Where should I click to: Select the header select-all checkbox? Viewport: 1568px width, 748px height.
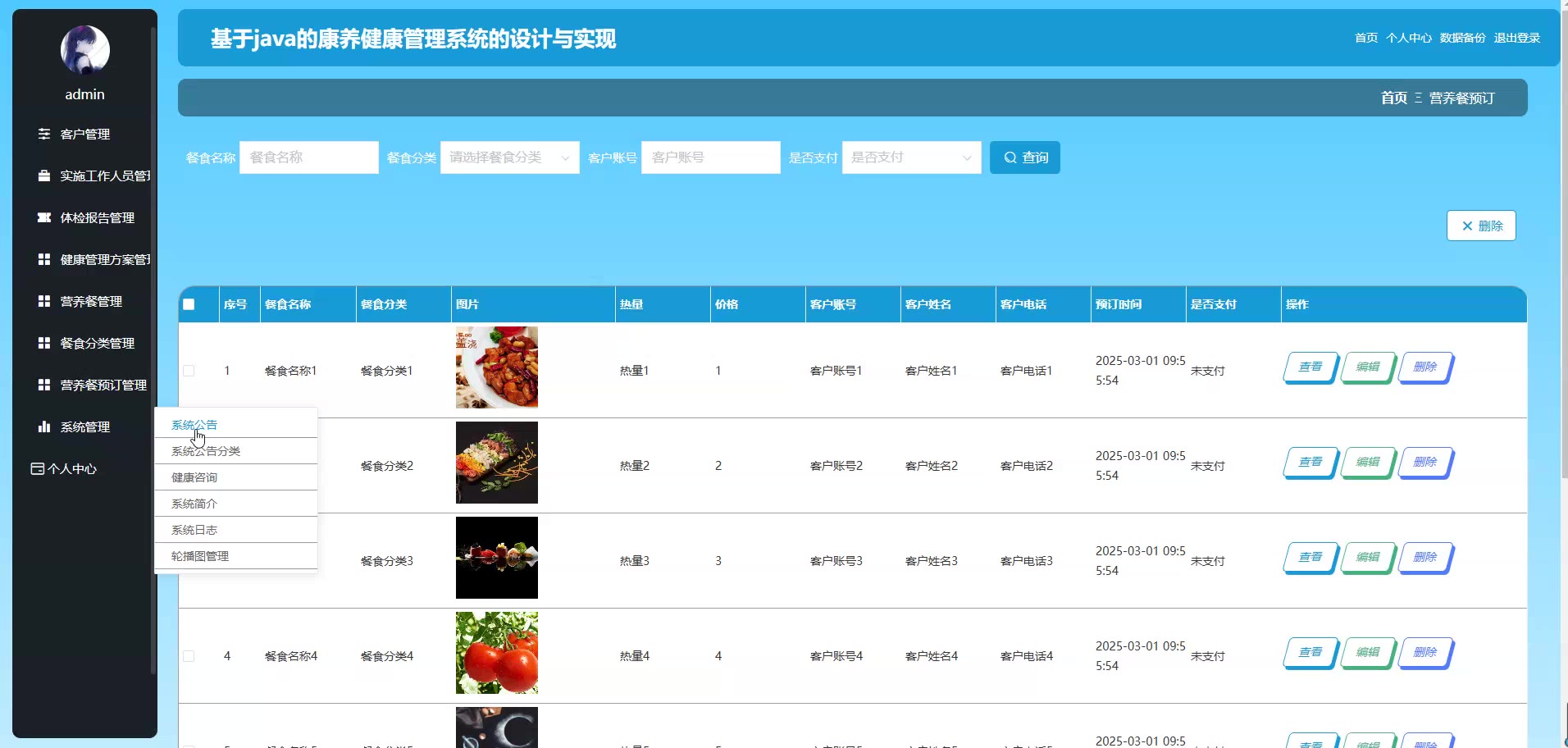click(x=189, y=304)
